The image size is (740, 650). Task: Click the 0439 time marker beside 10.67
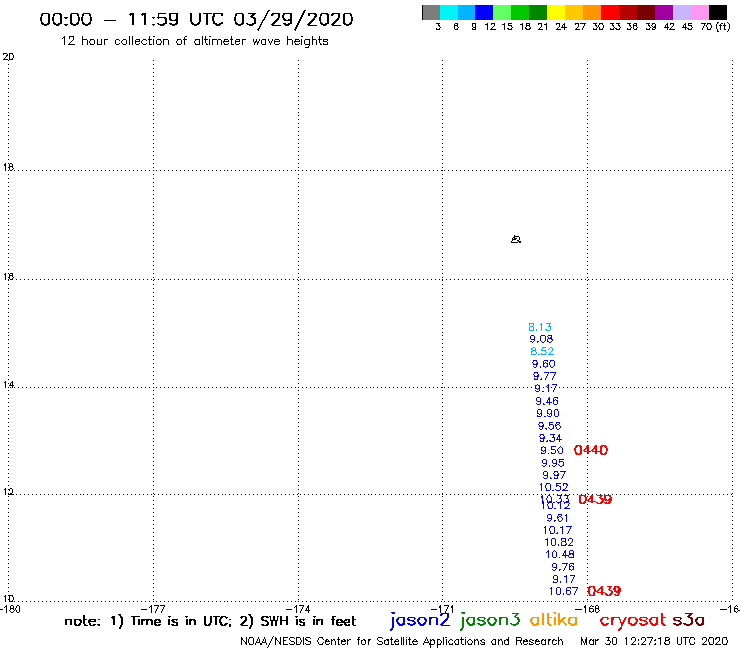[x=604, y=591]
